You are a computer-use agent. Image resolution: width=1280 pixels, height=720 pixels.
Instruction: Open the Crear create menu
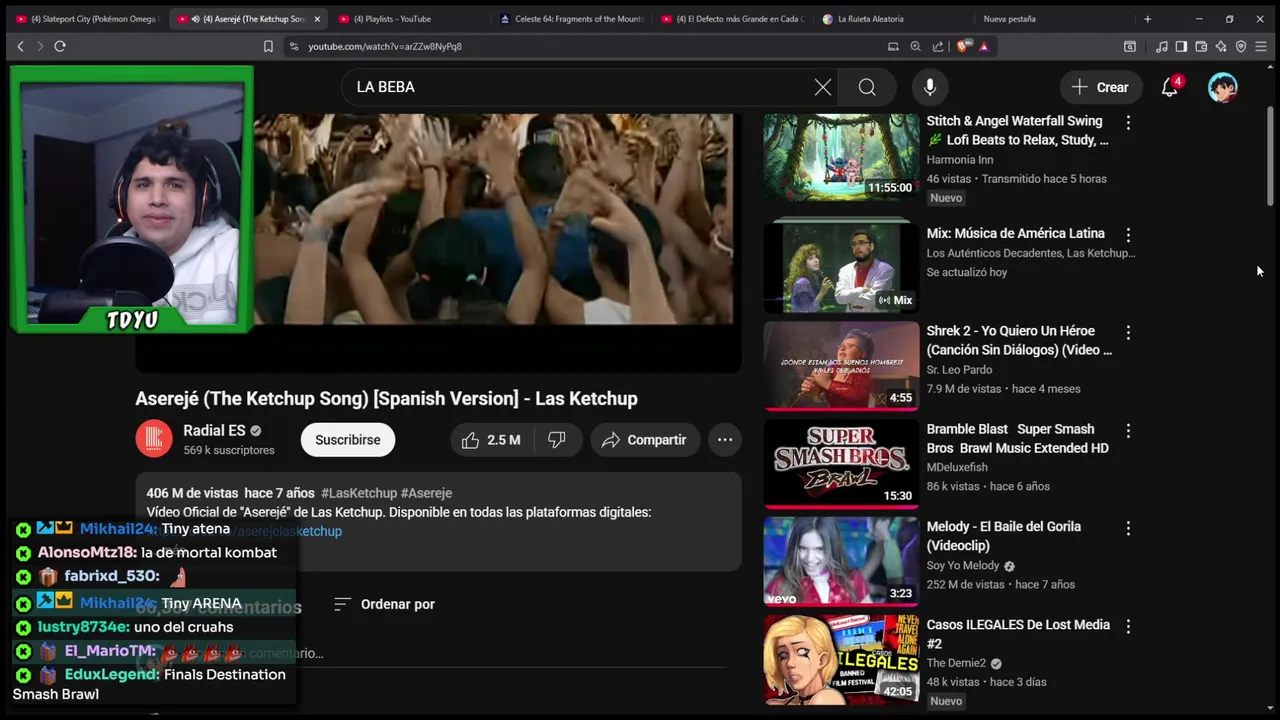coord(1100,87)
